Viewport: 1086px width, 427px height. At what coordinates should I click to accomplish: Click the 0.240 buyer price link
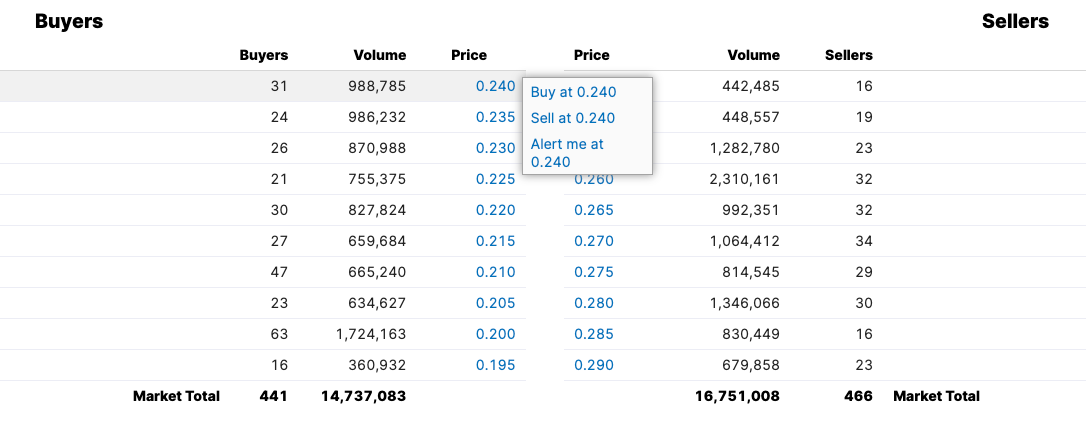(x=495, y=86)
